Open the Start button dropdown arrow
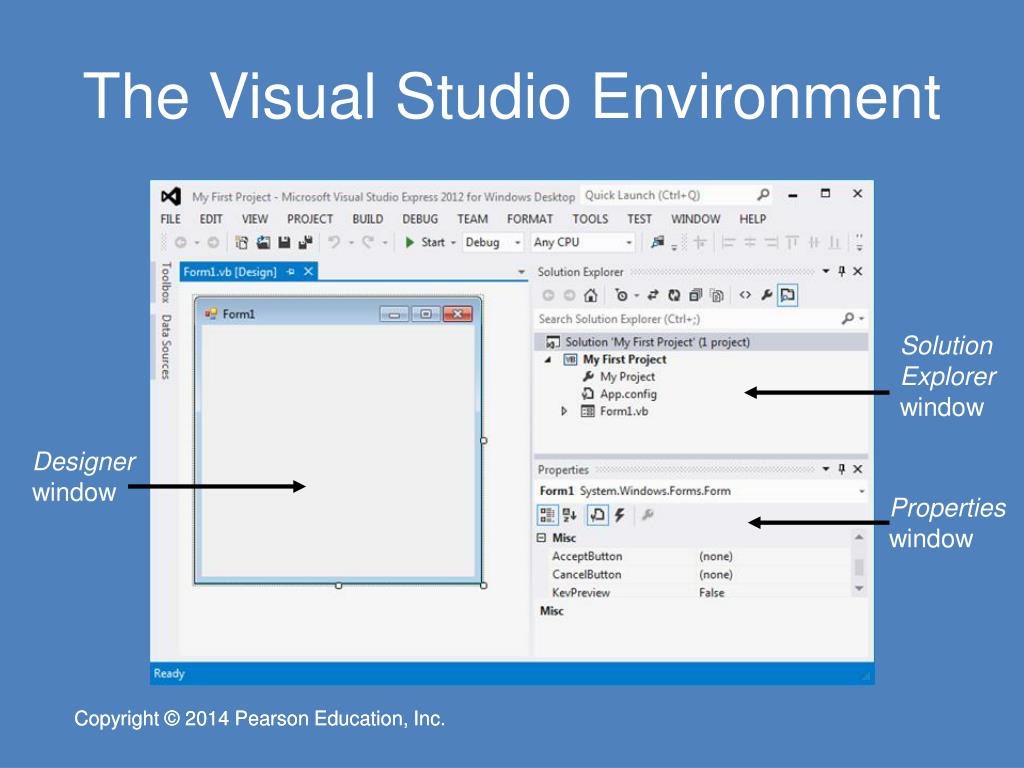Image resolution: width=1024 pixels, height=768 pixels. click(x=453, y=243)
